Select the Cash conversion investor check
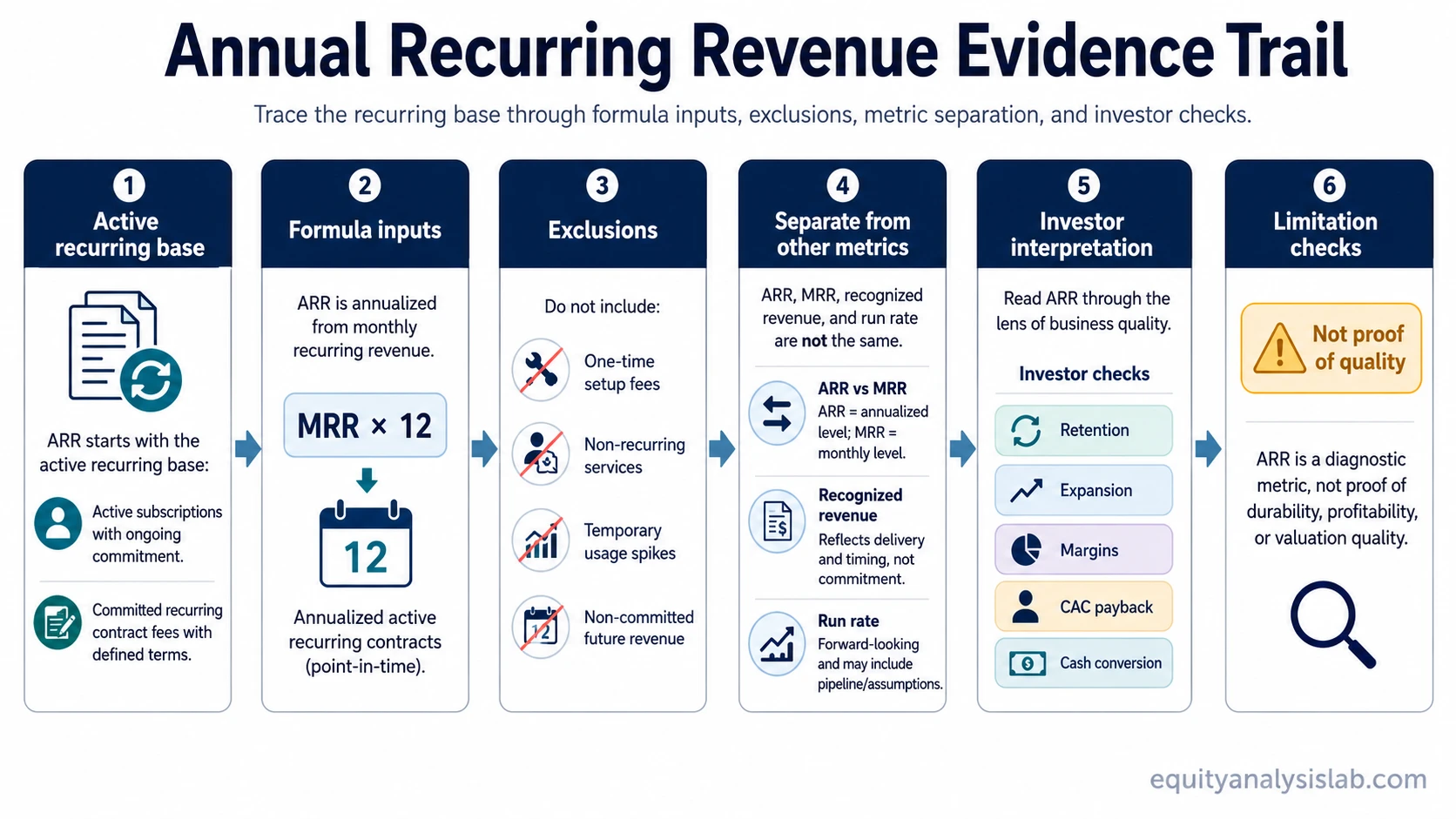The image size is (1456, 819). (1083, 663)
